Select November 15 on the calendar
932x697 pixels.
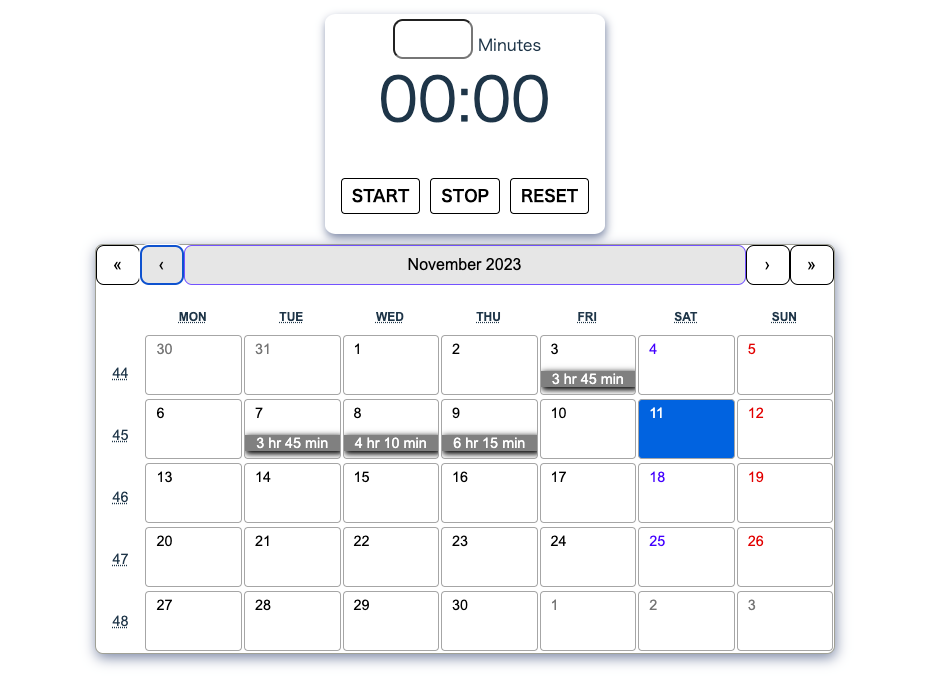[x=390, y=493]
